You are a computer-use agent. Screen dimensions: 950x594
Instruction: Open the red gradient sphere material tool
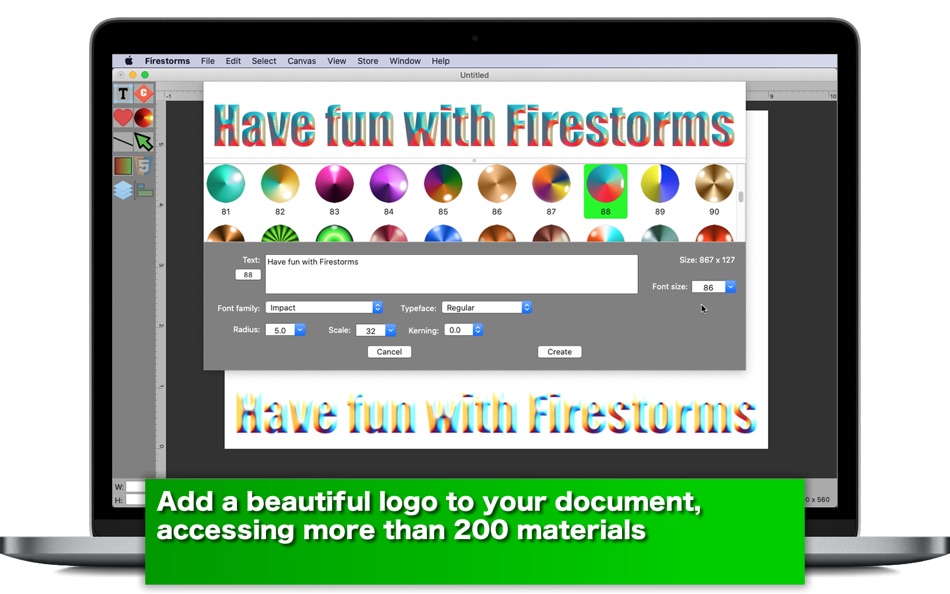[144, 118]
